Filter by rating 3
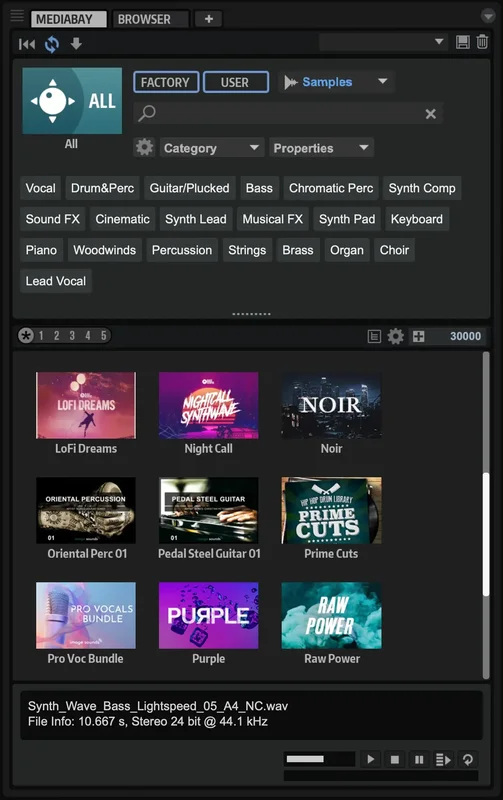The height and width of the screenshot is (800, 503). coord(72,335)
